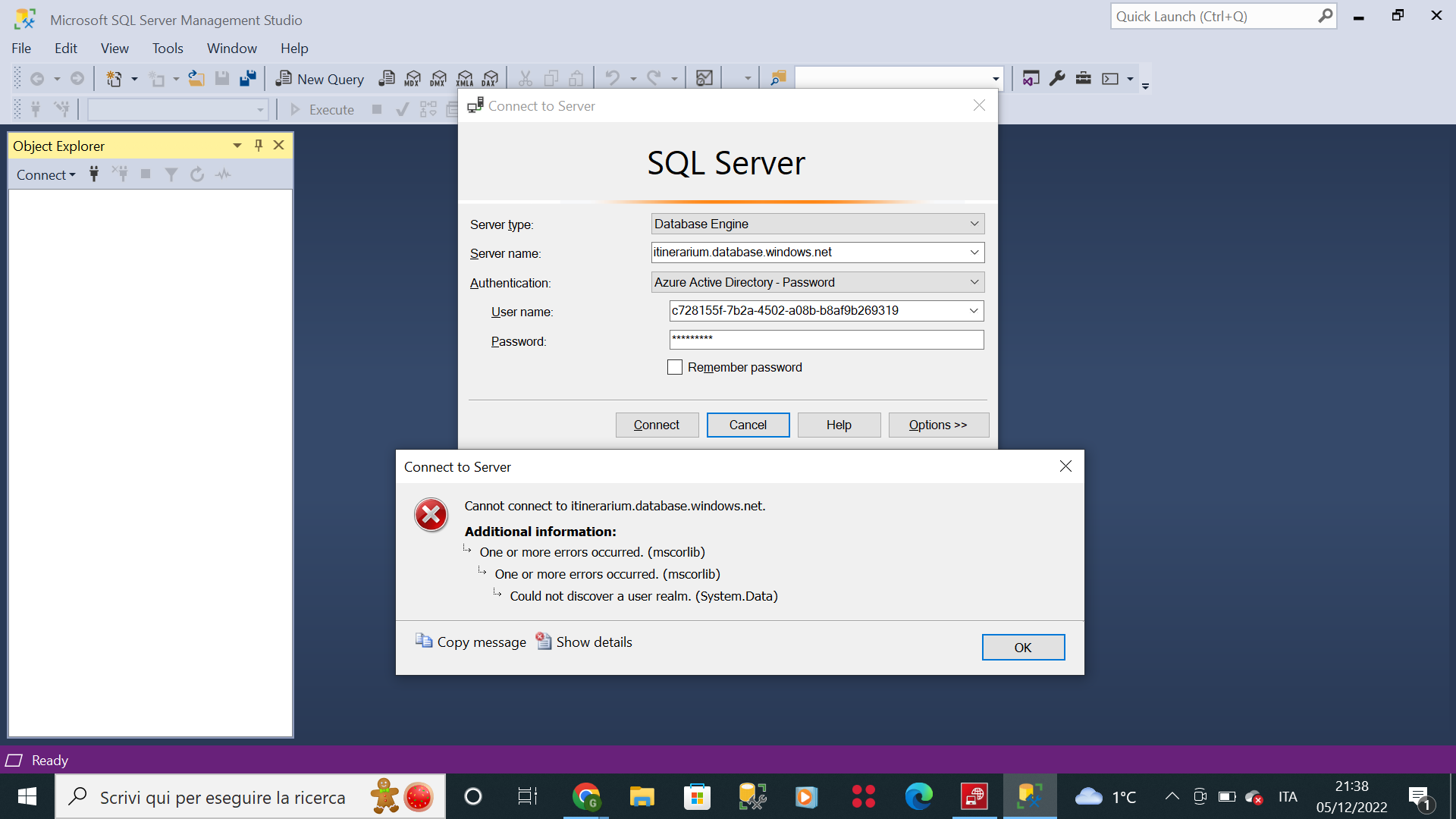
Task: Click the Navigate Backward arrow icon
Action: (x=36, y=78)
